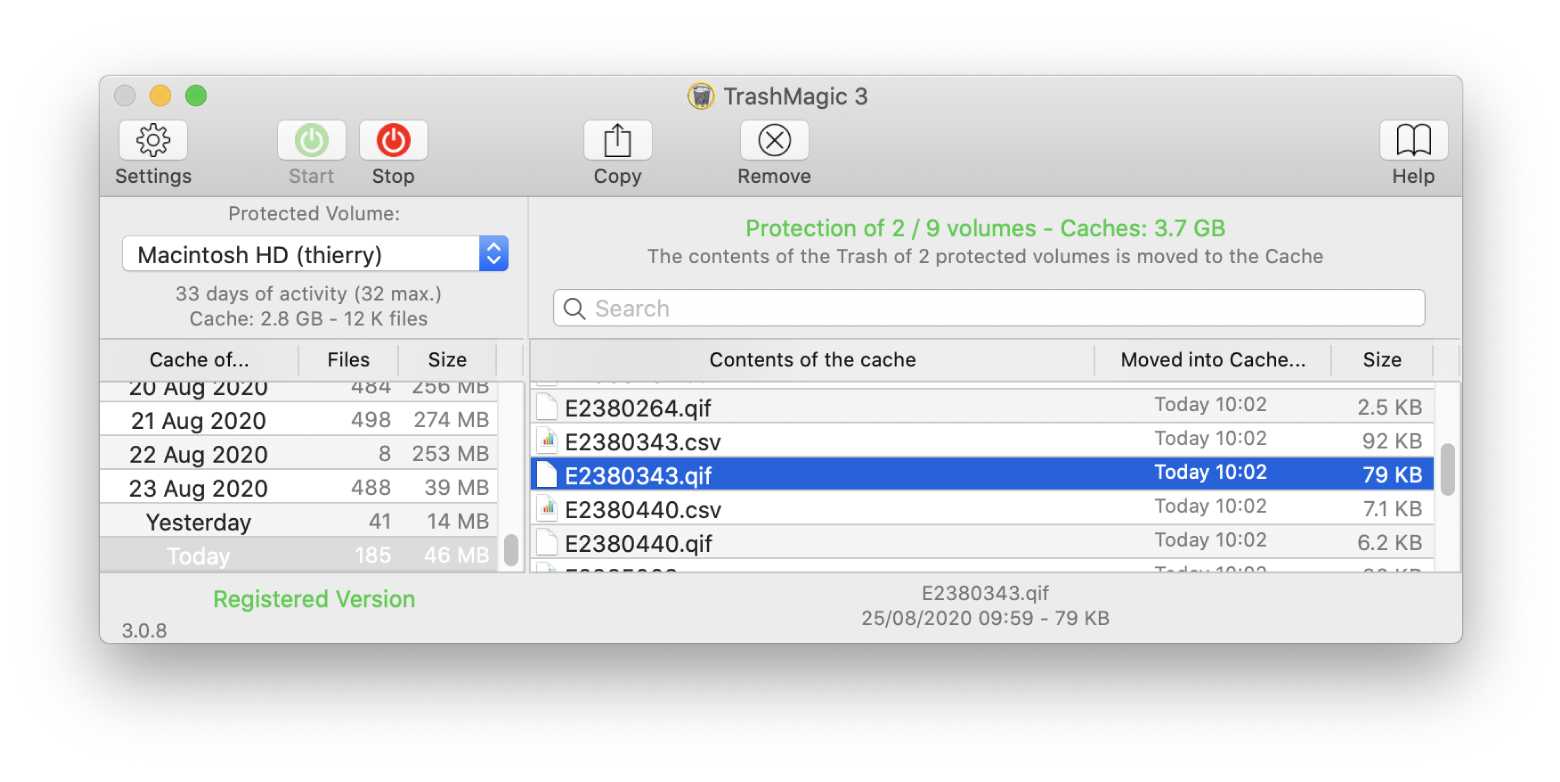Click the 39 MB size value

(457, 488)
